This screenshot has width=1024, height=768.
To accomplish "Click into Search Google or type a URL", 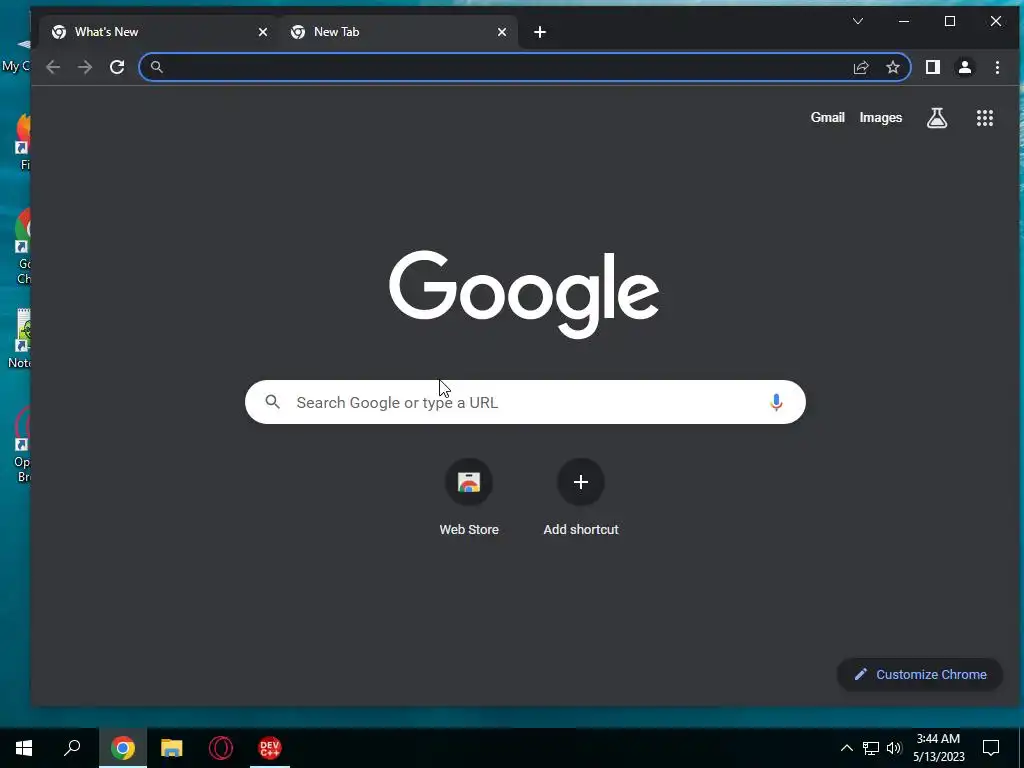I will pyautogui.click(x=525, y=402).
